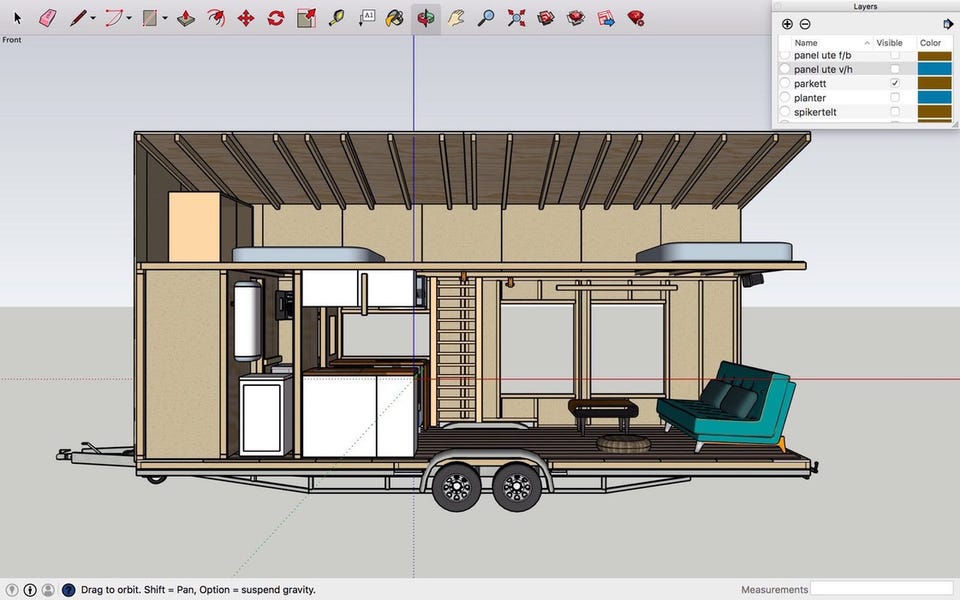This screenshot has width=960, height=600.
Task: Set planter as the active layer
Action: coord(784,97)
